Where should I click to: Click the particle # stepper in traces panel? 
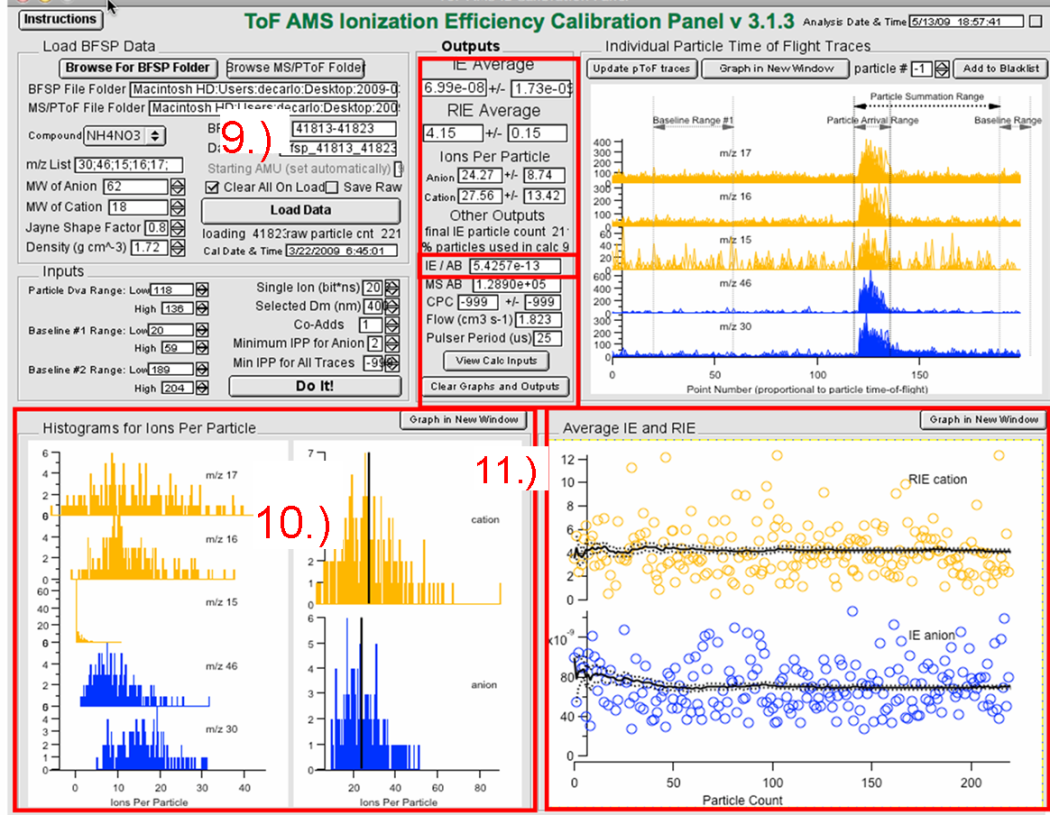pos(941,69)
